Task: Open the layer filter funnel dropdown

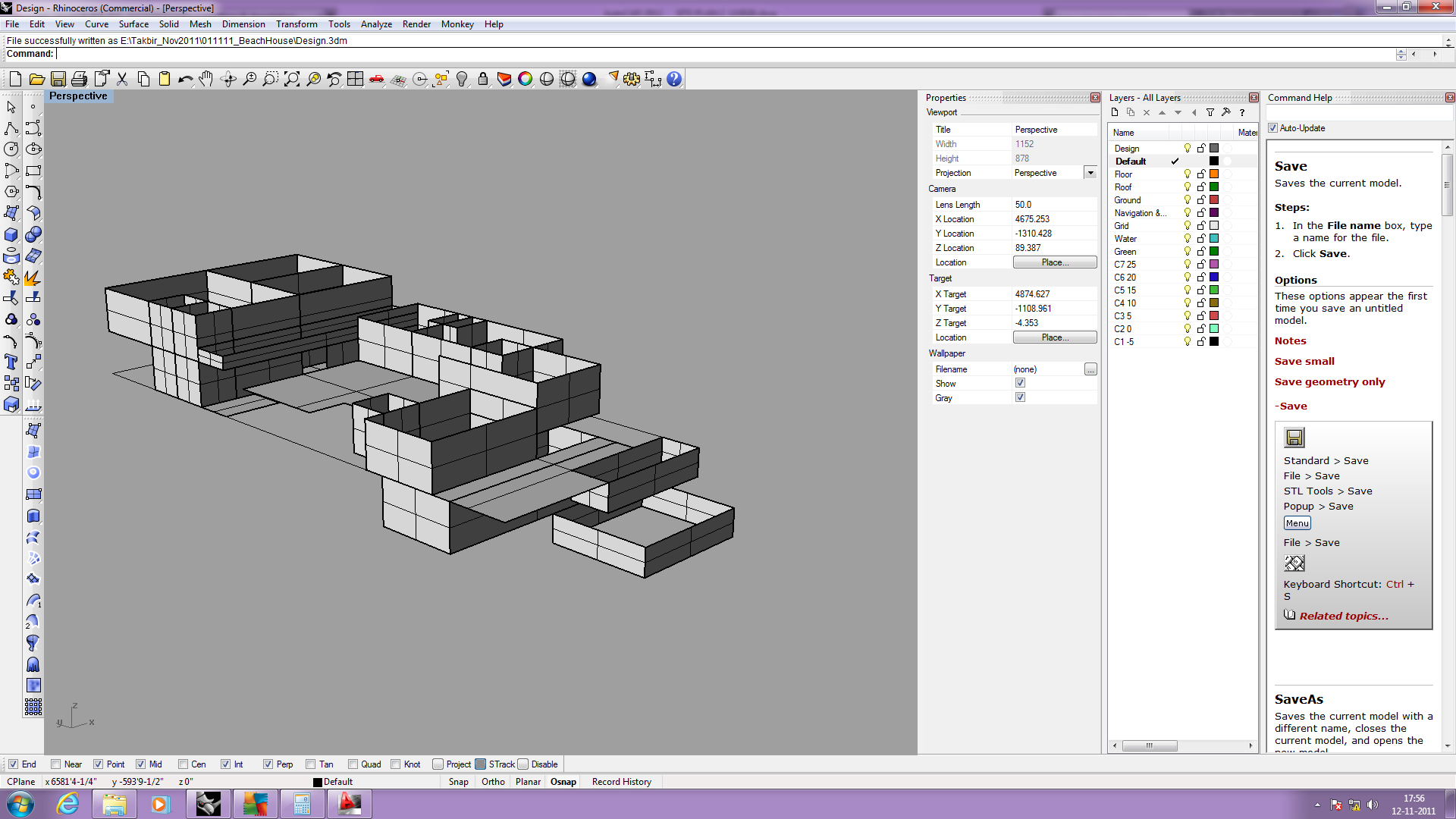Action: (x=1210, y=112)
